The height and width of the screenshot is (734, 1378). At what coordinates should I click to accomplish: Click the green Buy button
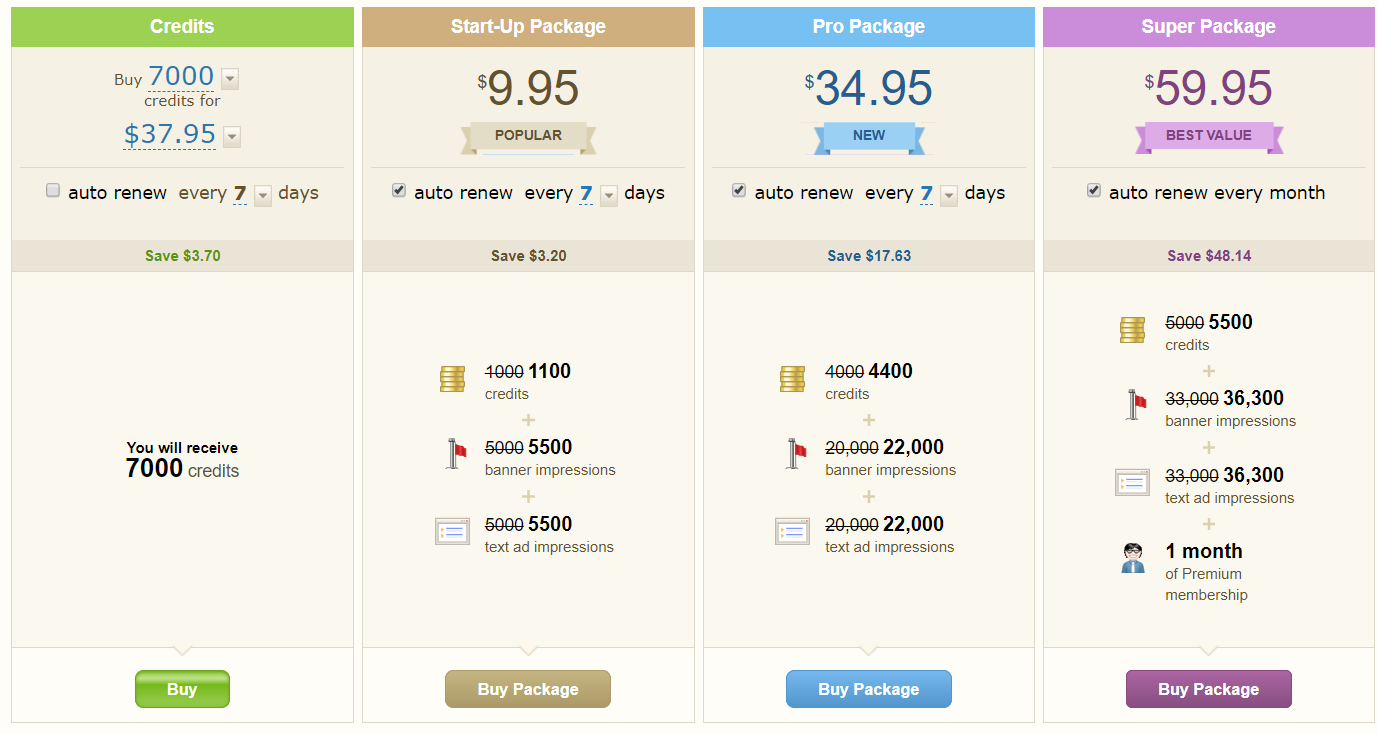[182, 689]
